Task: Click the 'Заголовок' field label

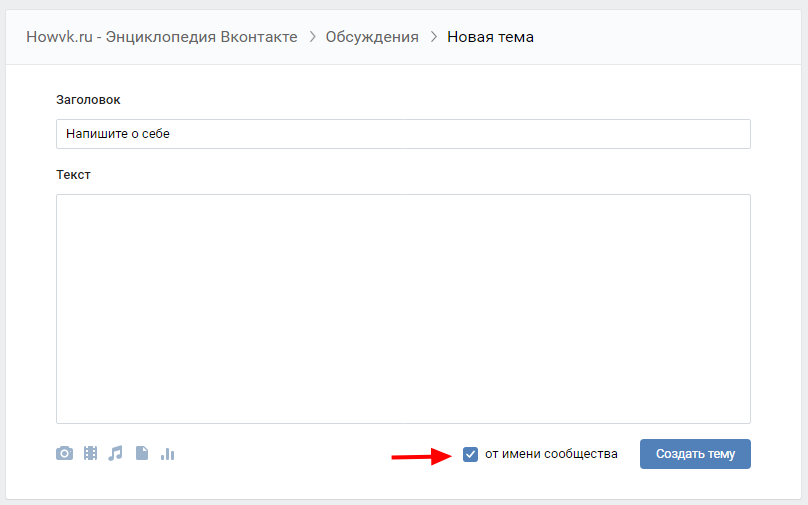Action: click(x=89, y=99)
